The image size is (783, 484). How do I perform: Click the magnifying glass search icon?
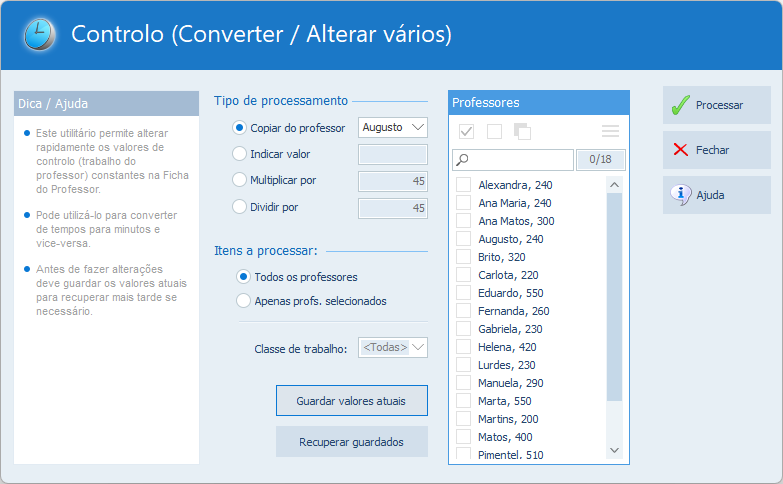click(x=462, y=160)
